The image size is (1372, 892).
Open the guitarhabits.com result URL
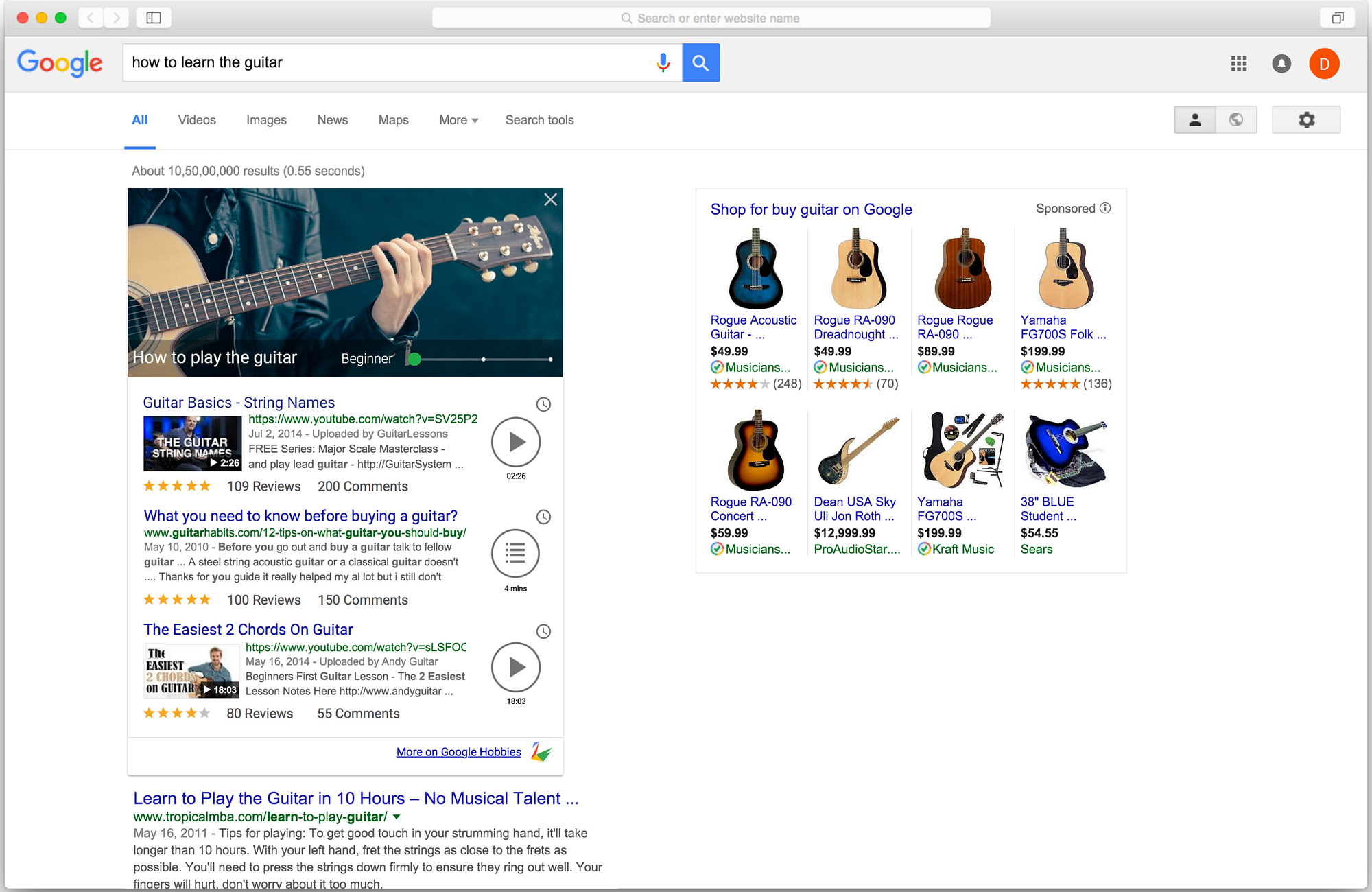(x=305, y=532)
